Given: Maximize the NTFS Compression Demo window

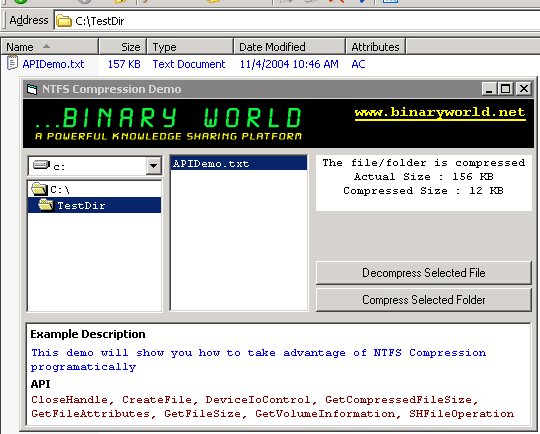Looking at the screenshot, I should [x=506, y=89].
